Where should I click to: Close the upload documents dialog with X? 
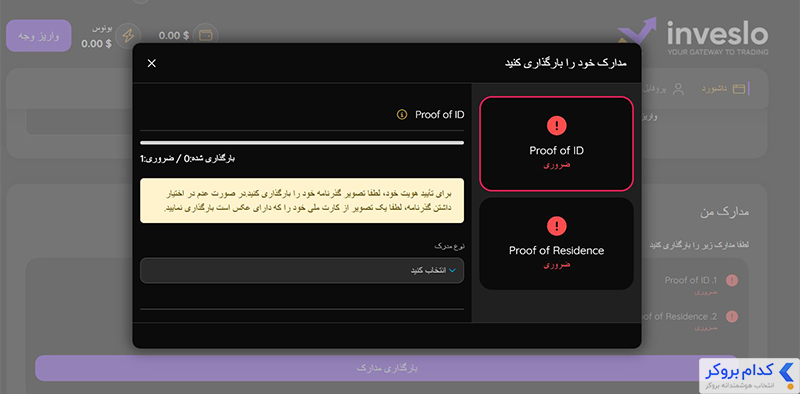pos(152,63)
